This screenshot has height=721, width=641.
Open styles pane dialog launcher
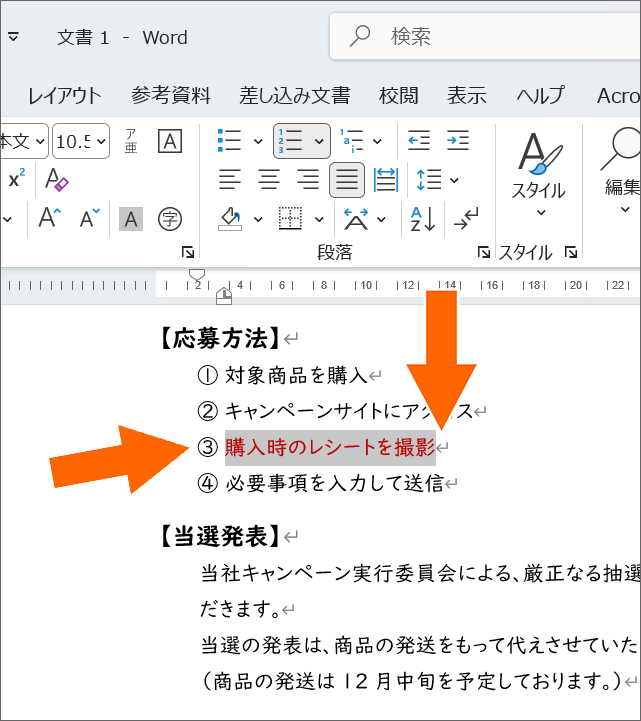pyautogui.click(x=571, y=252)
